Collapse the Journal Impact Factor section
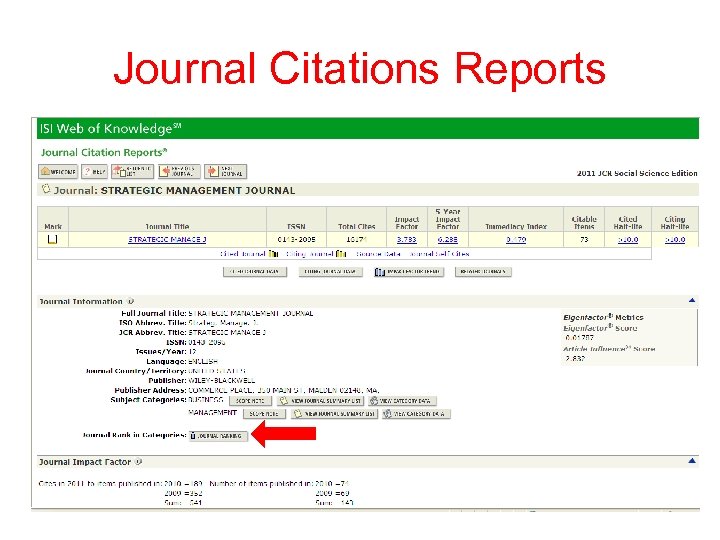 [692, 461]
